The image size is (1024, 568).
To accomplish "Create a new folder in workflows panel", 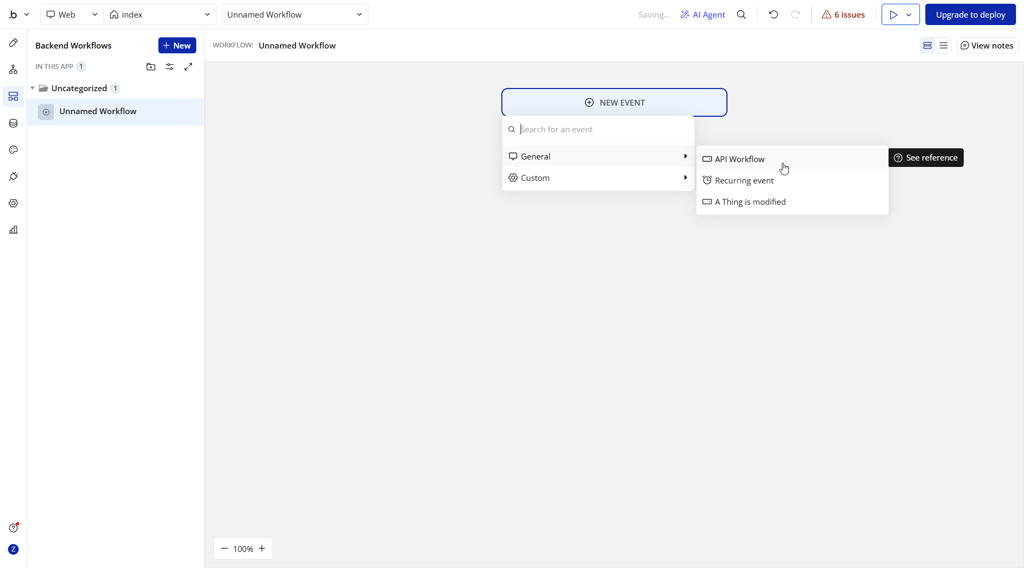I will point(151,67).
